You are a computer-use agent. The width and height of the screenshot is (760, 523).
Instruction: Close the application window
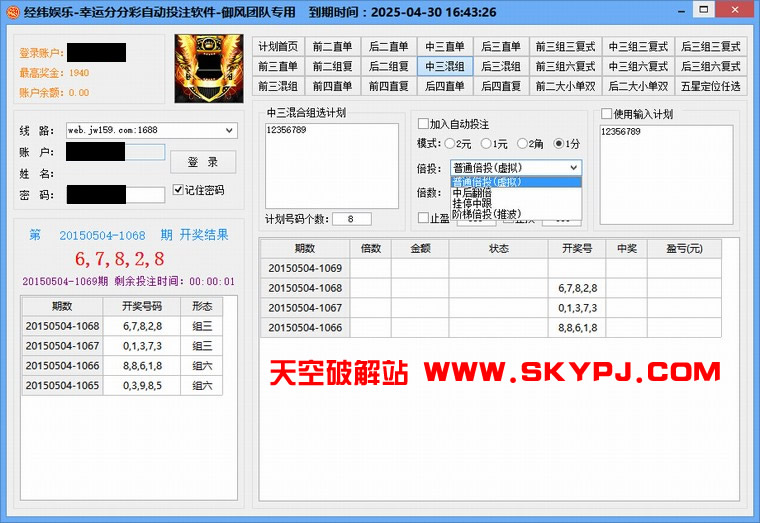(x=738, y=11)
